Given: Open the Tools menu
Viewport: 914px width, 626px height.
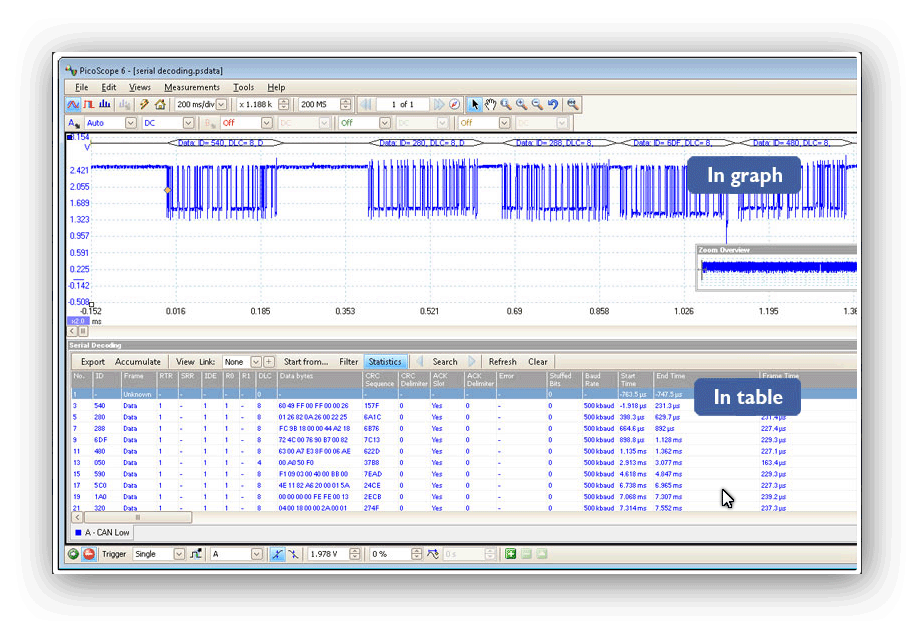Looking at the screenshot, I should tap(243, 88).
